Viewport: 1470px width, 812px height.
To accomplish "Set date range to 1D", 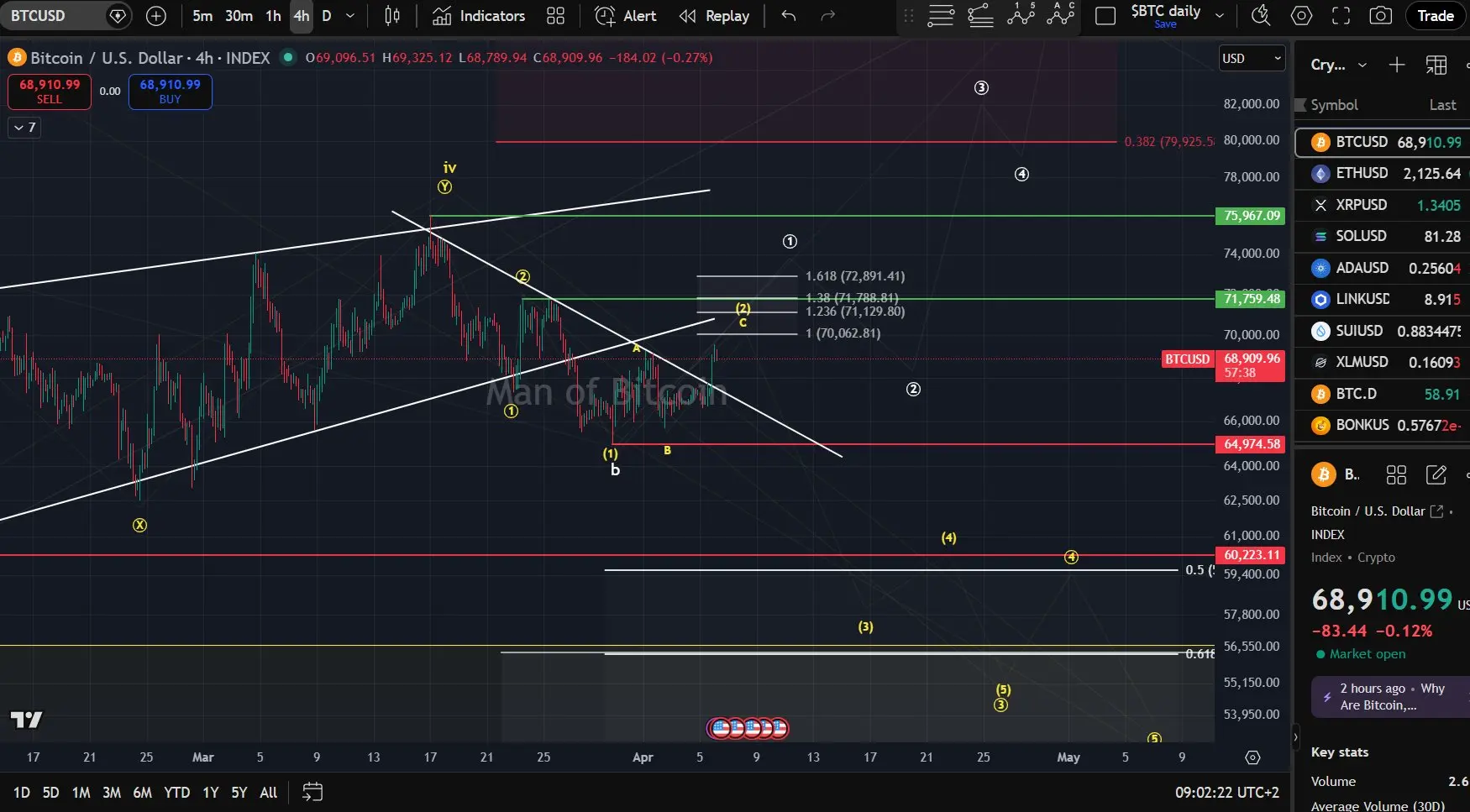I will tap(22, 793).
